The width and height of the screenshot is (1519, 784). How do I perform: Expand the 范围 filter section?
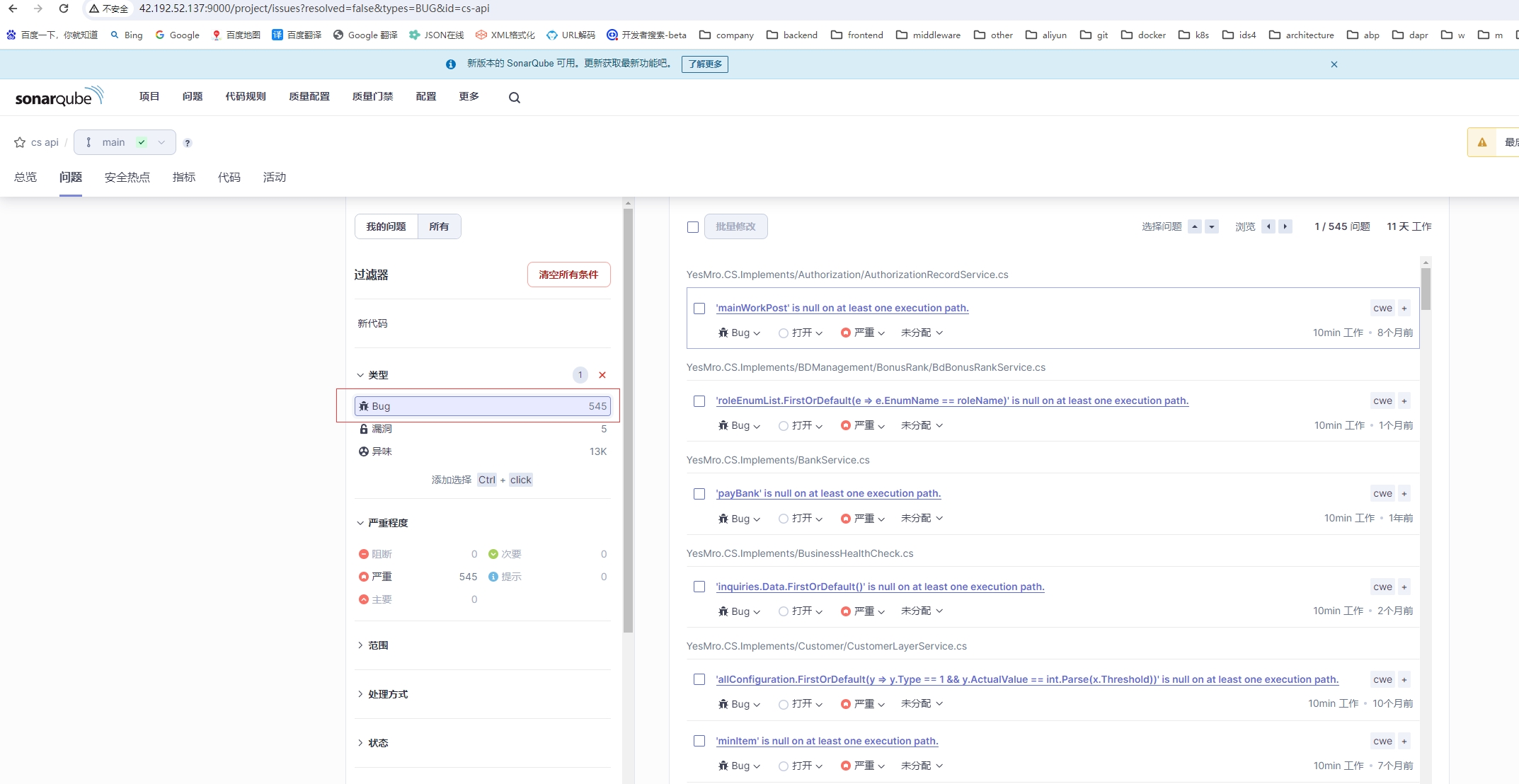(x=378, y=645)
